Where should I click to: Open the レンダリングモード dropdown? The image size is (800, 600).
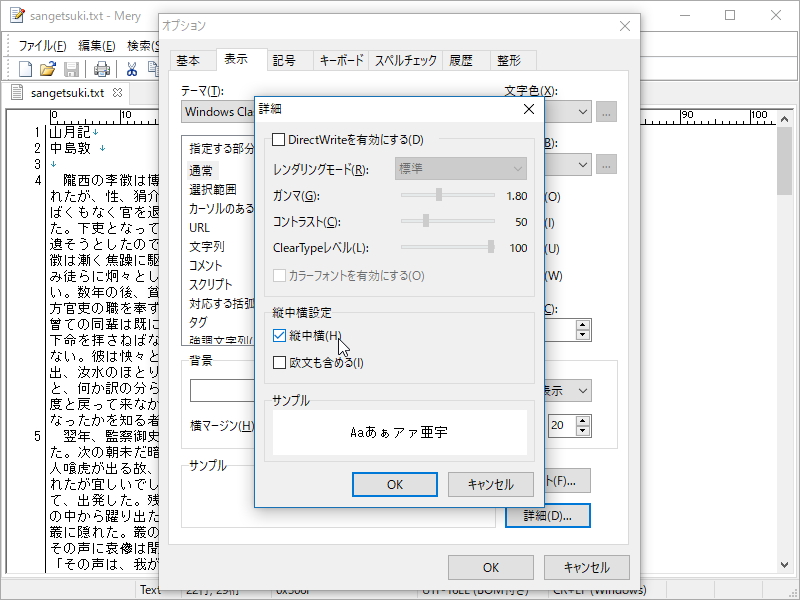tap(460, 169)
